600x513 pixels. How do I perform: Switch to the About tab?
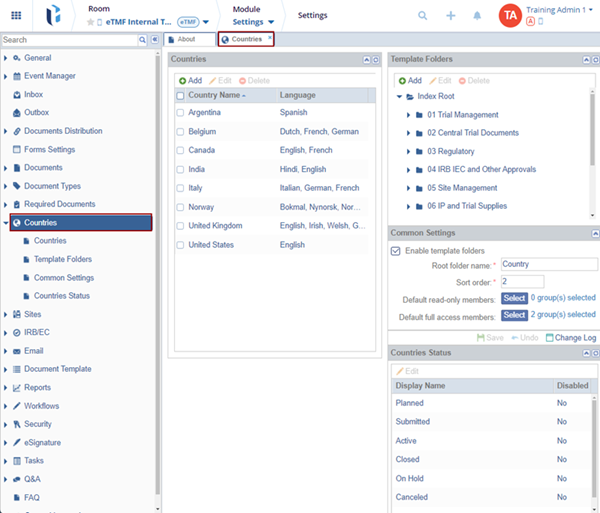point(189,40)
